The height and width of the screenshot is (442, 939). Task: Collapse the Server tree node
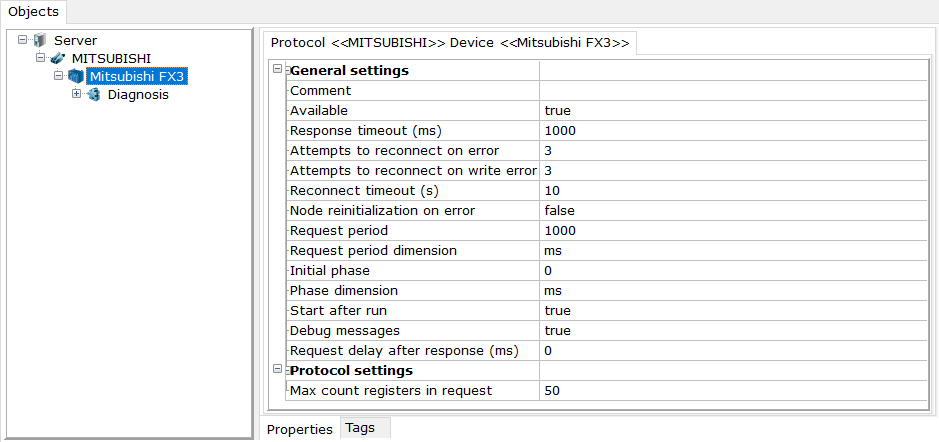point(23,40)
